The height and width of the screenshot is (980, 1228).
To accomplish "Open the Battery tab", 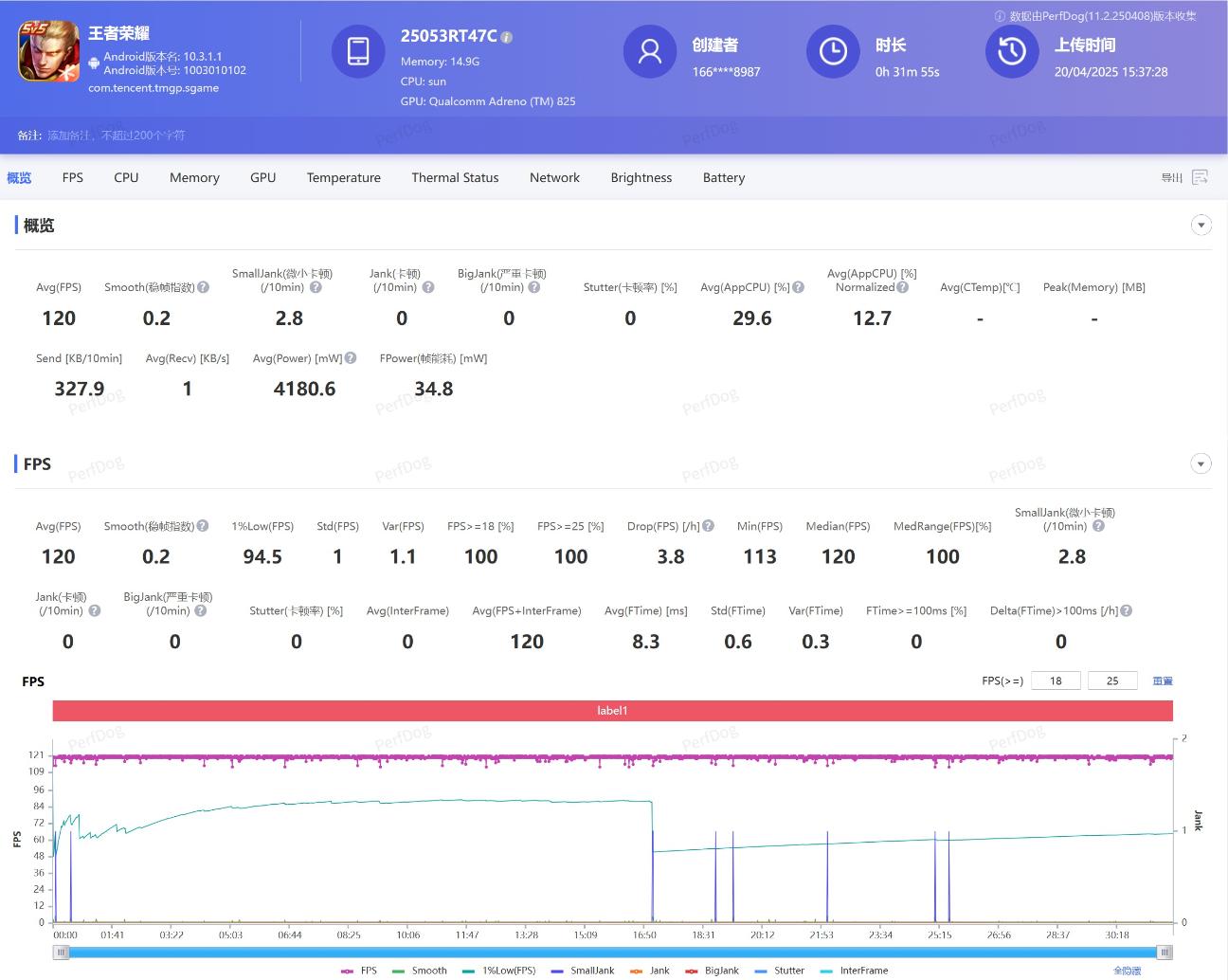I will coord(724,177).
